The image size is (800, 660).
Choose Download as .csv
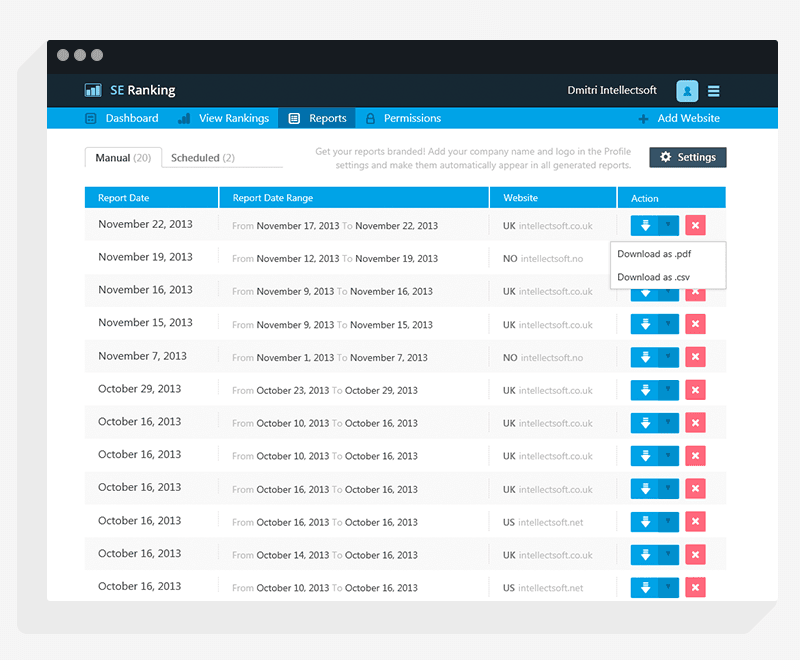tap(653, 277)
